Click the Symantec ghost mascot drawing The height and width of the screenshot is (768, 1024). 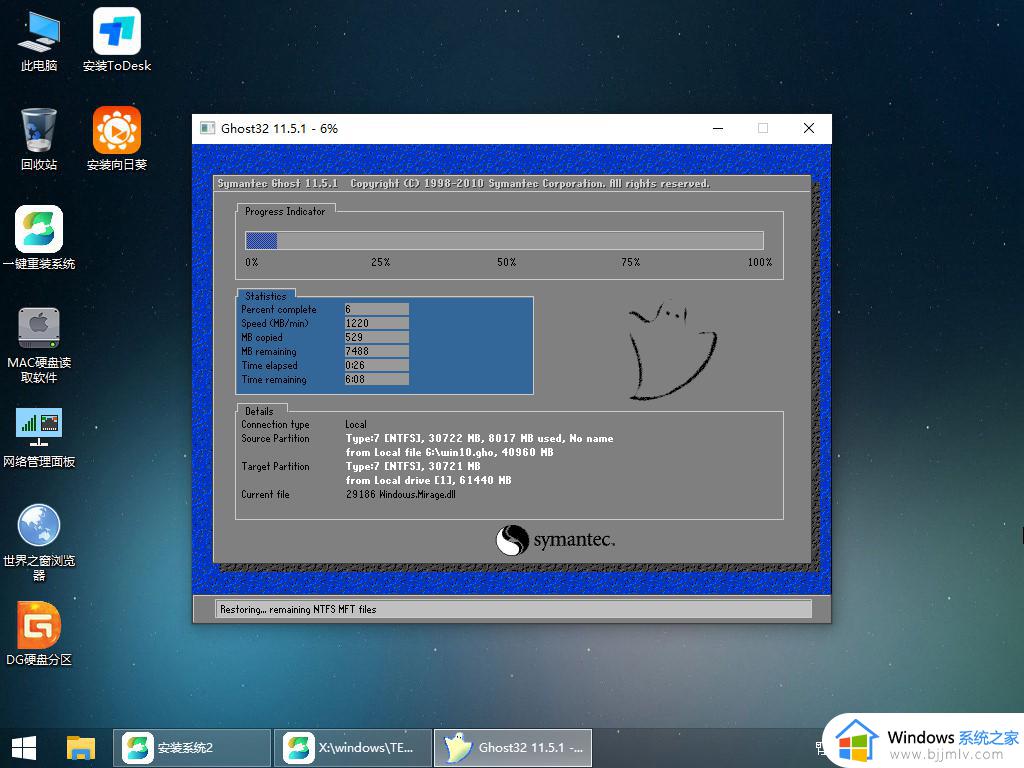click(673, 350)
